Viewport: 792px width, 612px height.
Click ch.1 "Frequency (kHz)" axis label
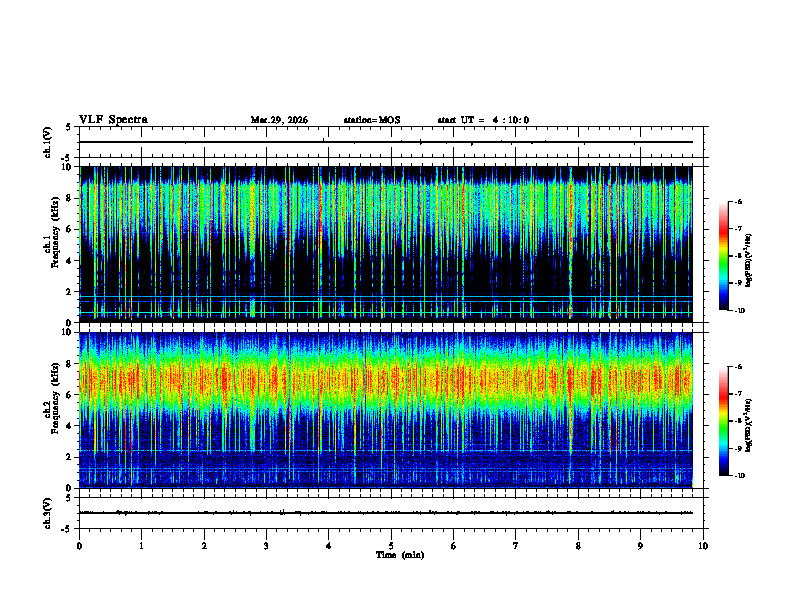click(55, 232)
